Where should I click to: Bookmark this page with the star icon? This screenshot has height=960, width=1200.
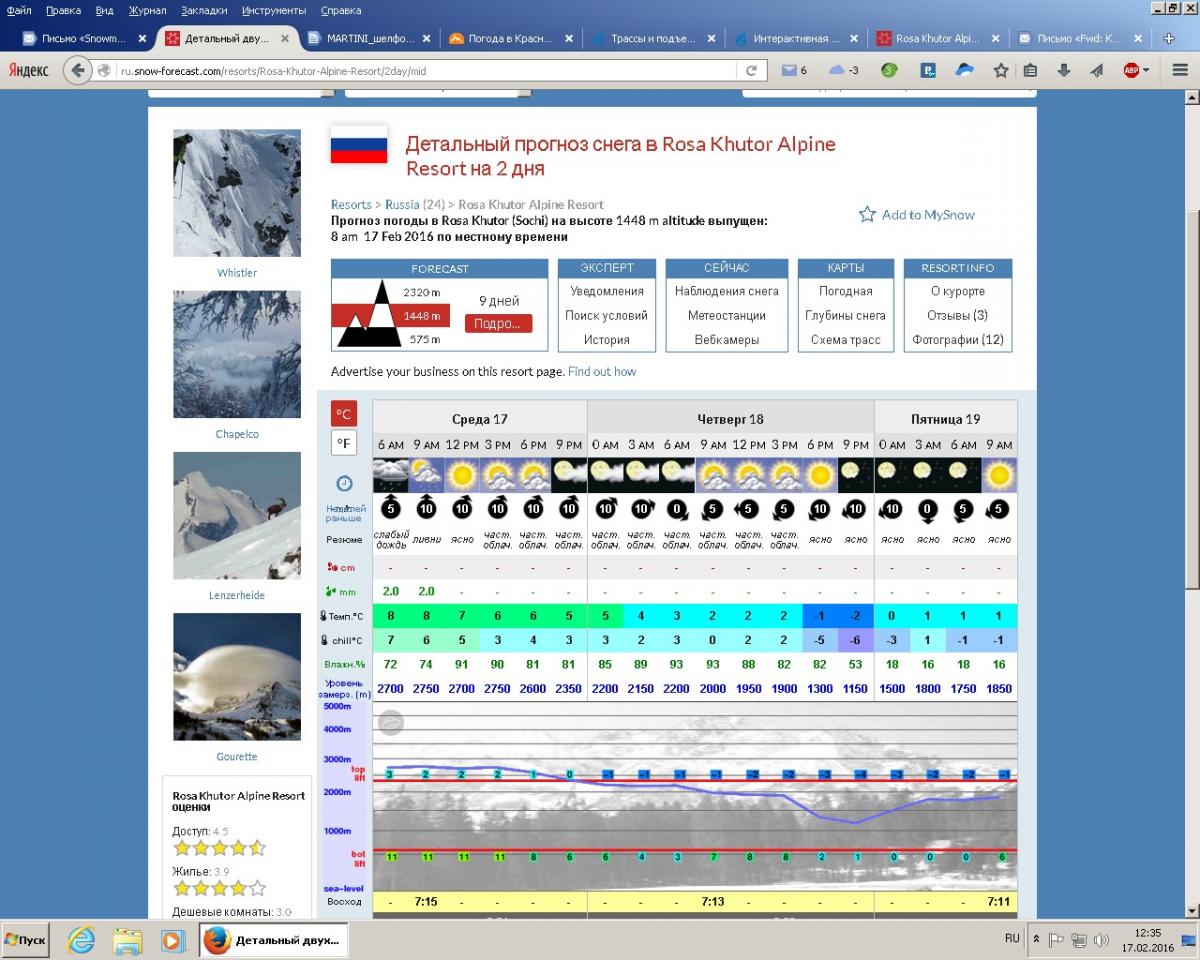coord(1000,71)
